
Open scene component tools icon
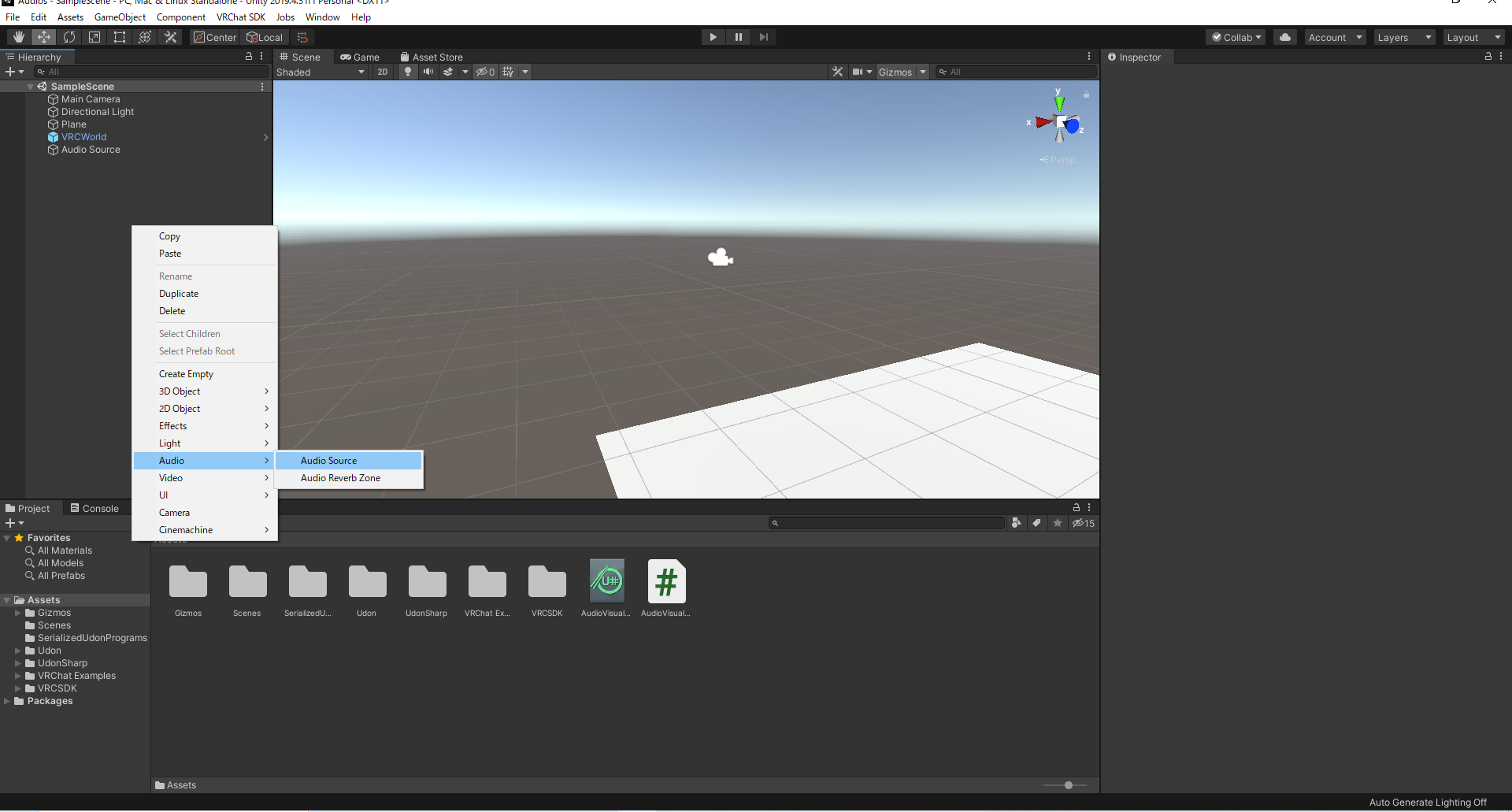tap(837, 72)
